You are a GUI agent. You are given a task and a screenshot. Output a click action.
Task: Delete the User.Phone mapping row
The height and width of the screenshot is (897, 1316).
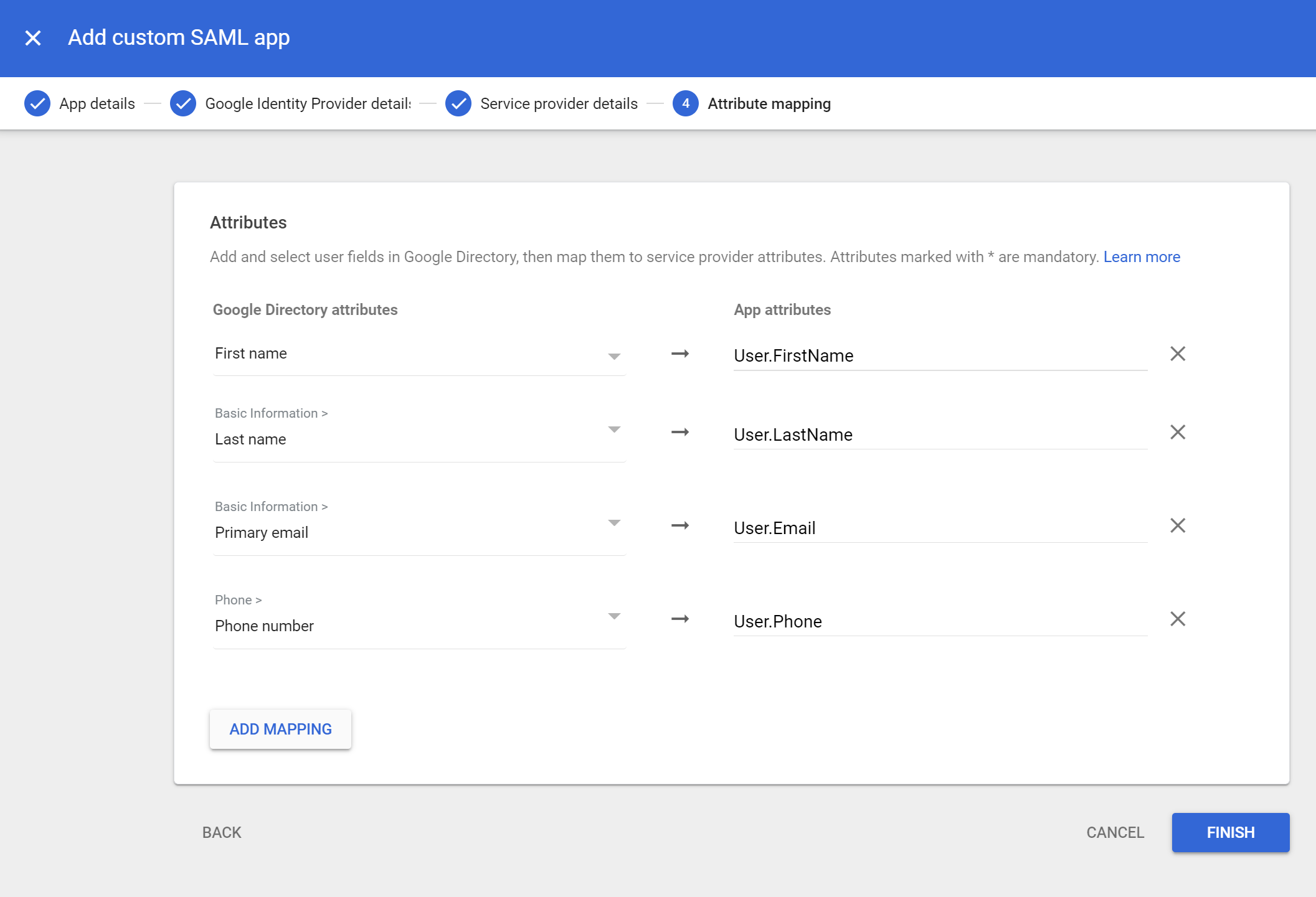(x=1177, y=619)
